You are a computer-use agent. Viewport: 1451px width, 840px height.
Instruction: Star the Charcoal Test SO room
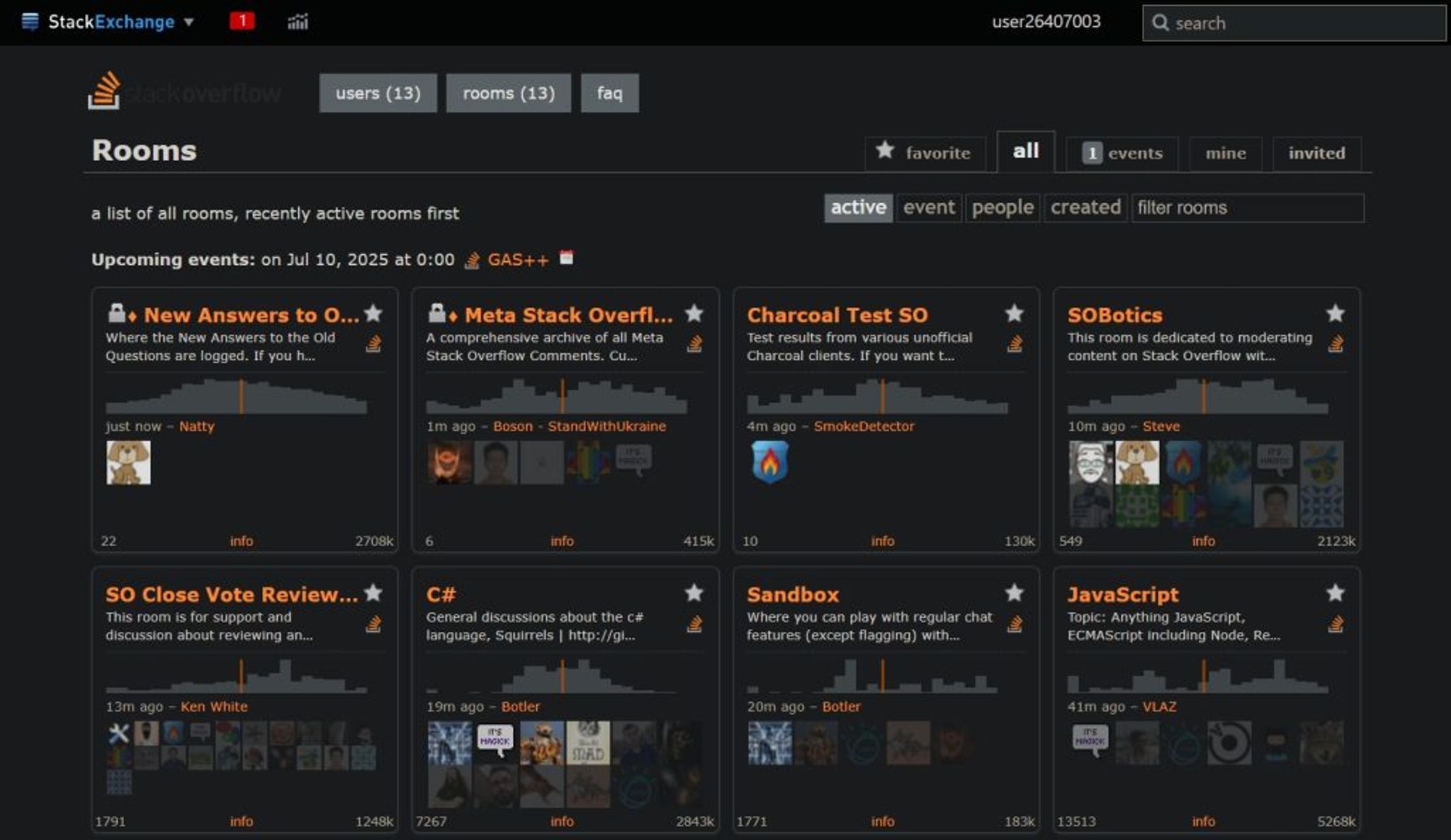point(1014,313)
